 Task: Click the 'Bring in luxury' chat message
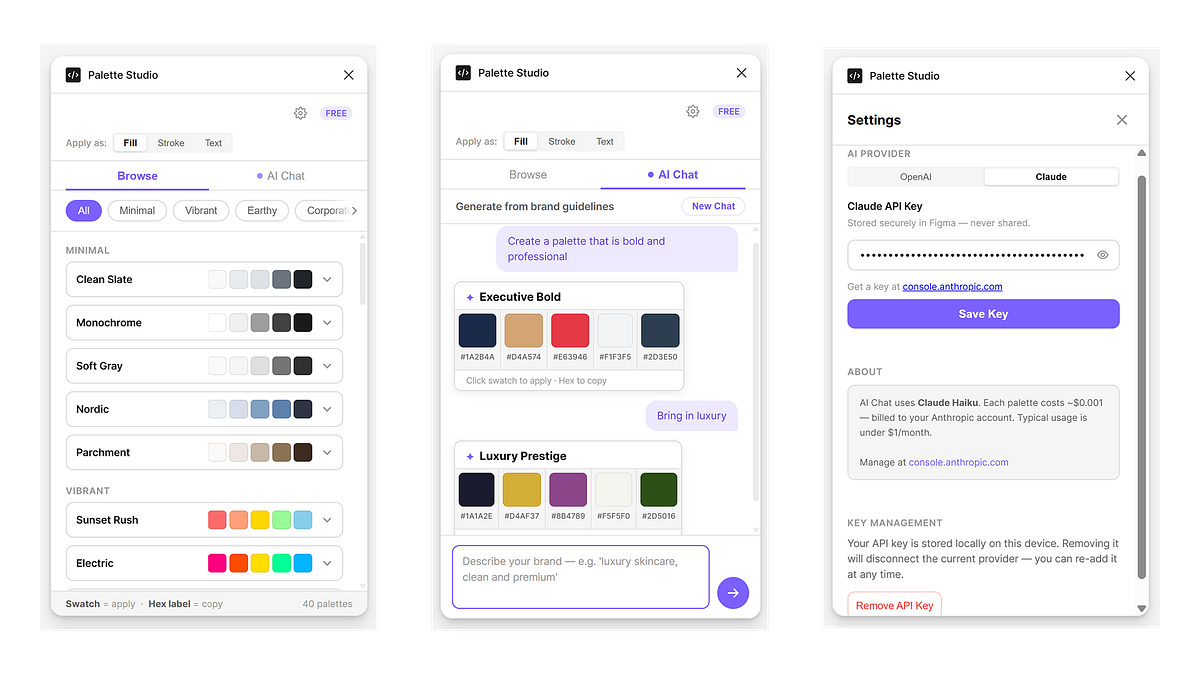(x=692, y=416)
